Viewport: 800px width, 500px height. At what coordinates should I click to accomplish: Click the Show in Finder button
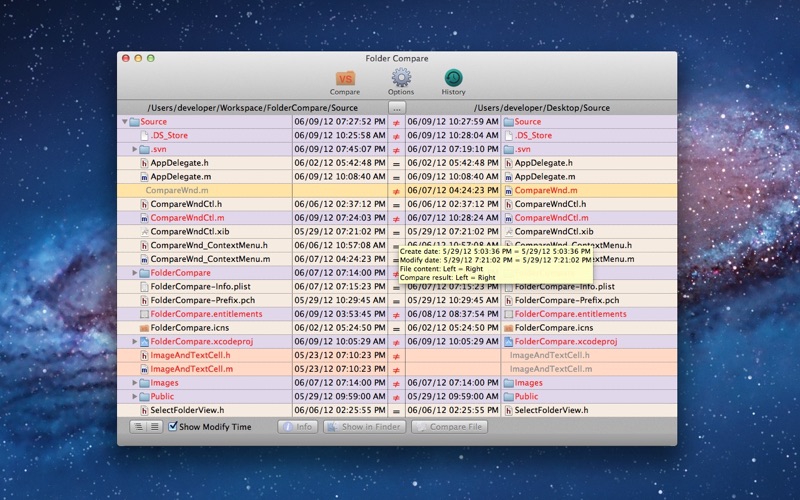364,427
